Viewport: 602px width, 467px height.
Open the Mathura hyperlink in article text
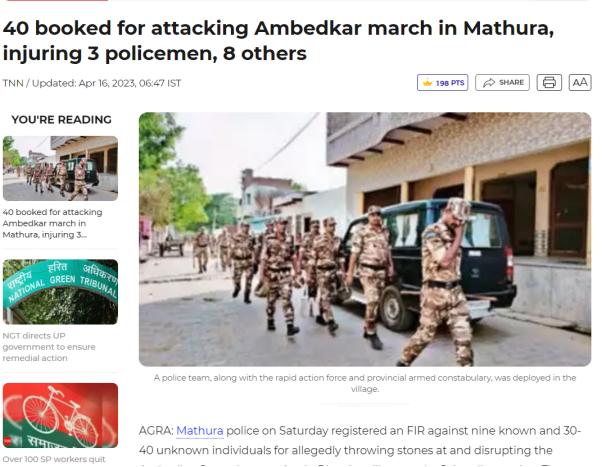[200, 431]
